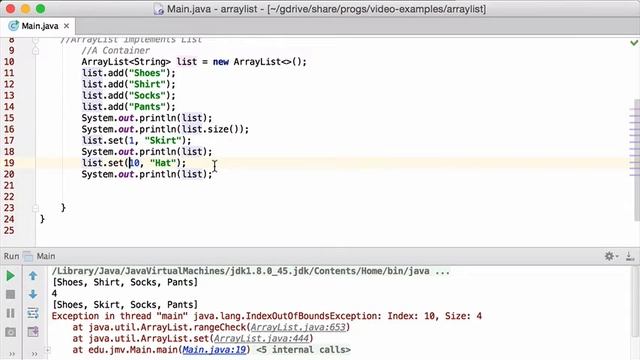Collapse the comment block at line 8

pyautogui.click(x=36, y=40)
